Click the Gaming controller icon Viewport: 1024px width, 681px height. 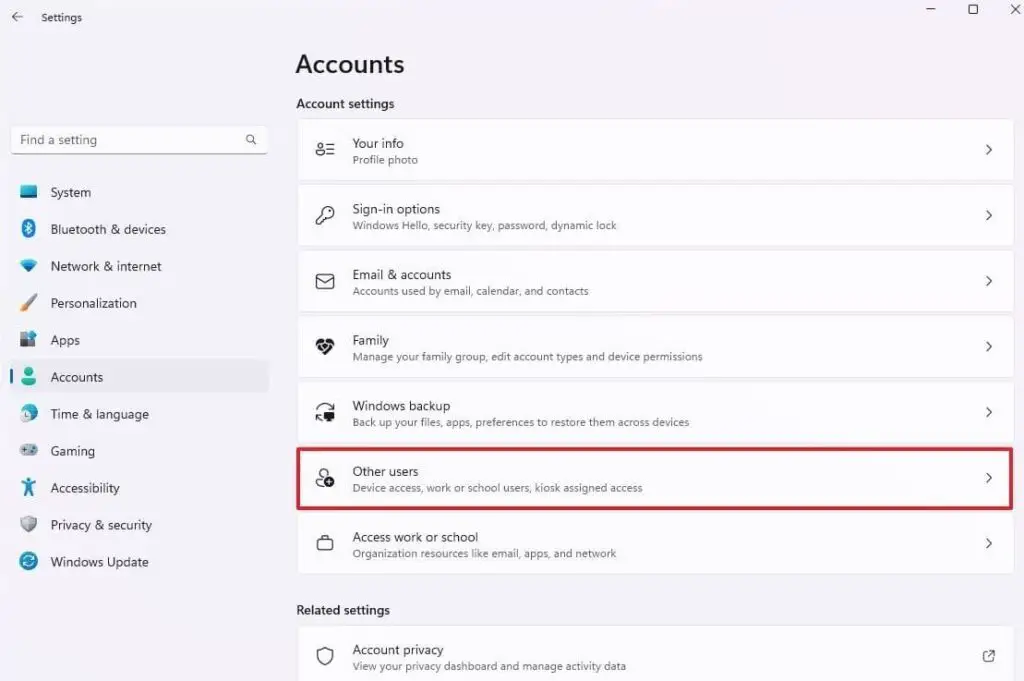(31, 451)
